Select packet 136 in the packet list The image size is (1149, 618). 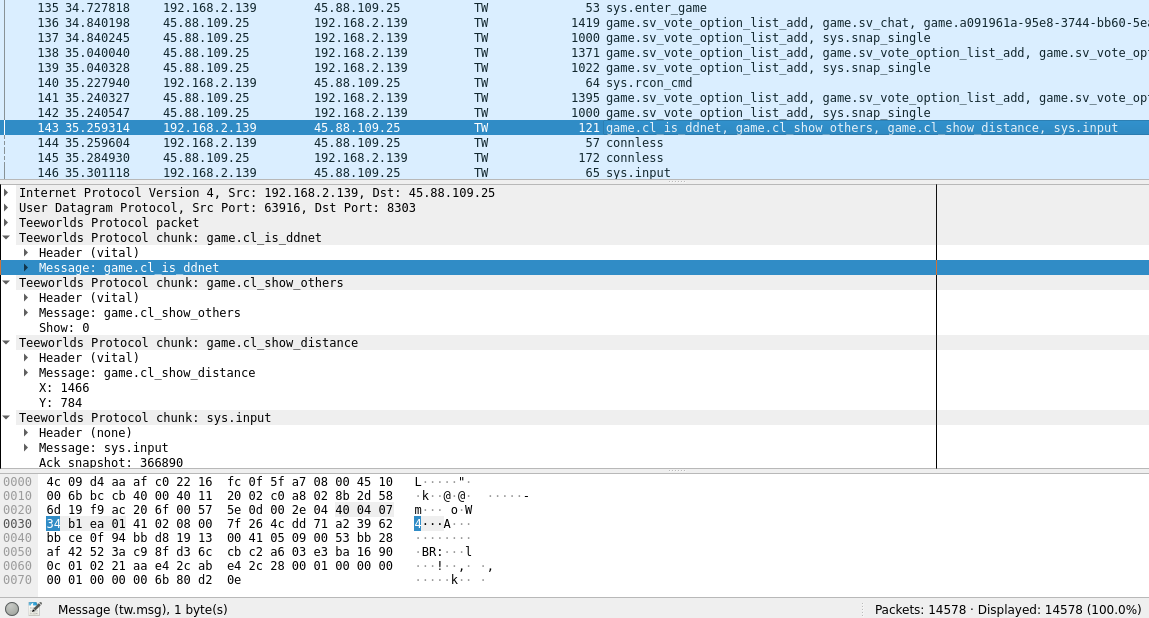pyautogui.click(x=574, y=23)
